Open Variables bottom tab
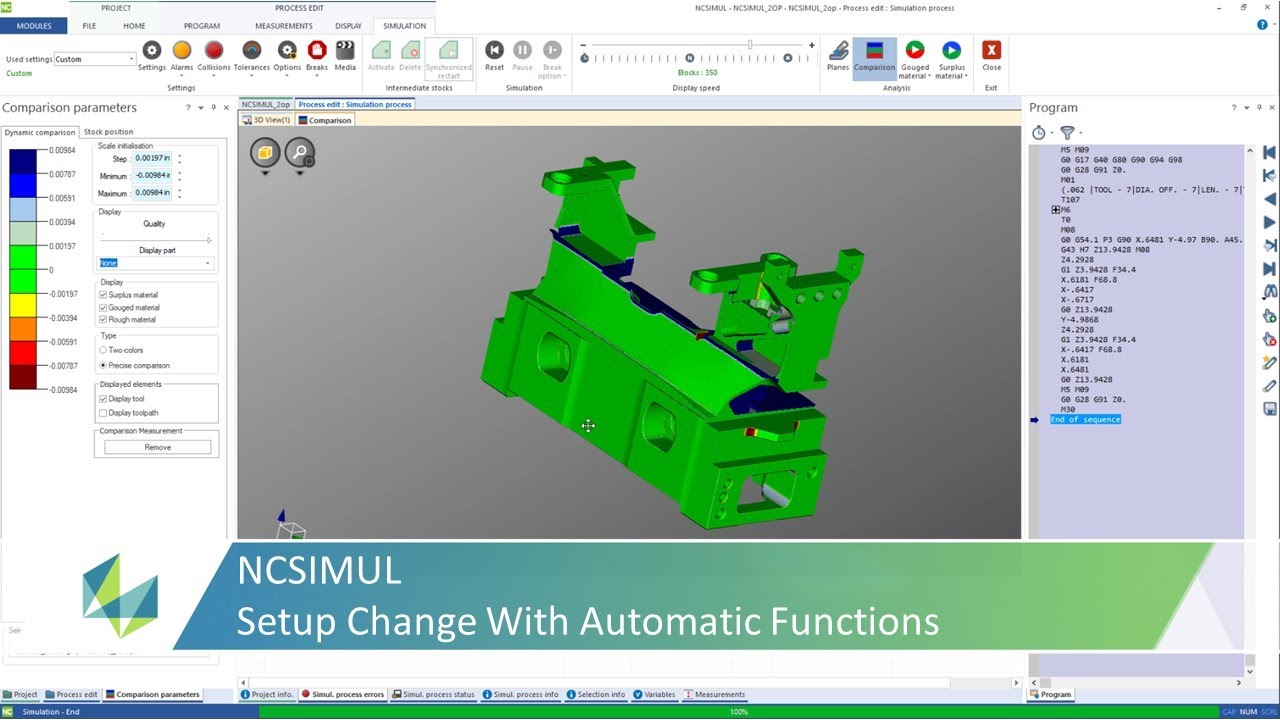The width and height of the screenshot is (1280, 720). point(654,694)
